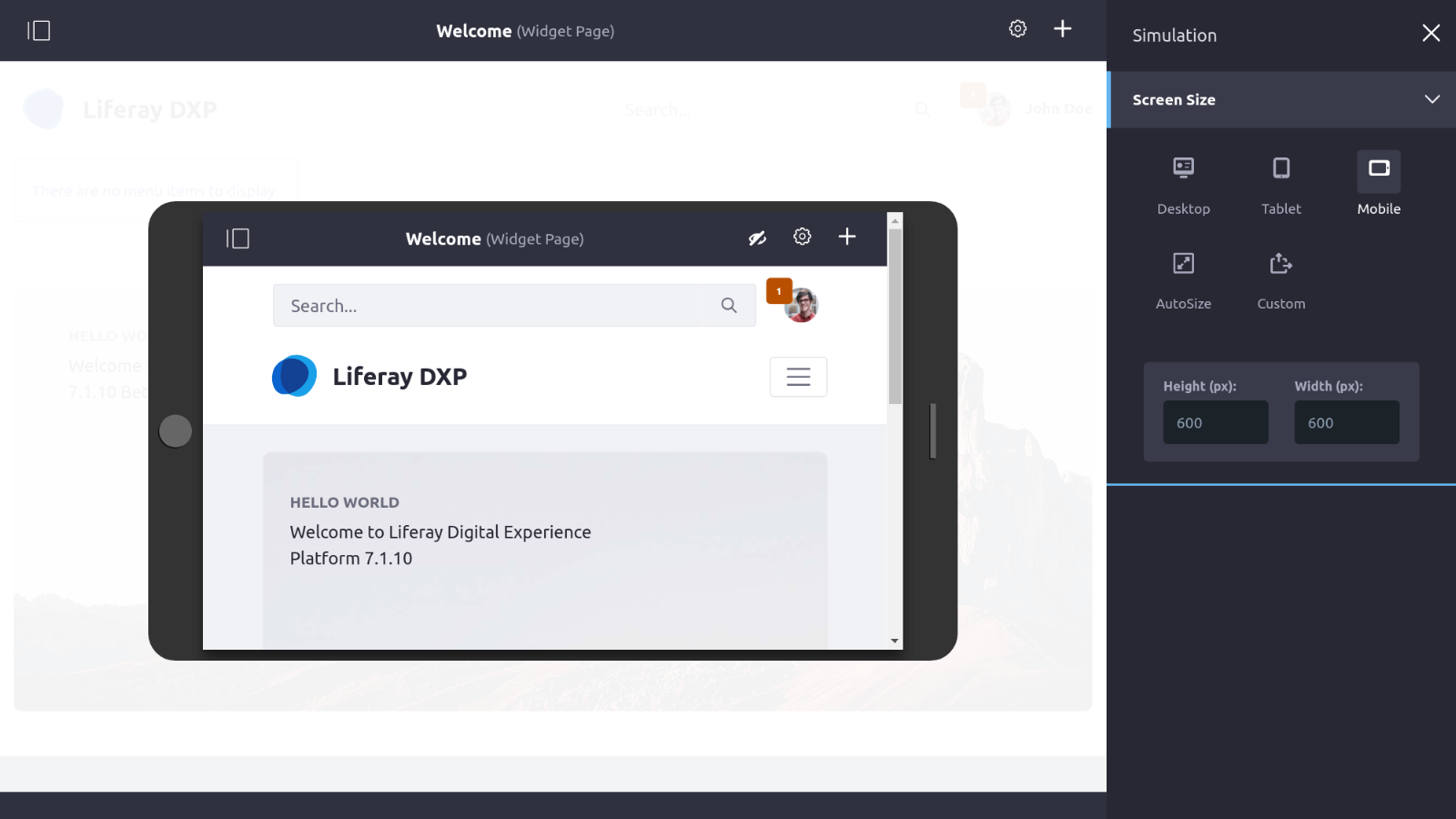The image size is (1456, 819).
Task: Click the Screen Size section header label
Action: [1174, 100]
